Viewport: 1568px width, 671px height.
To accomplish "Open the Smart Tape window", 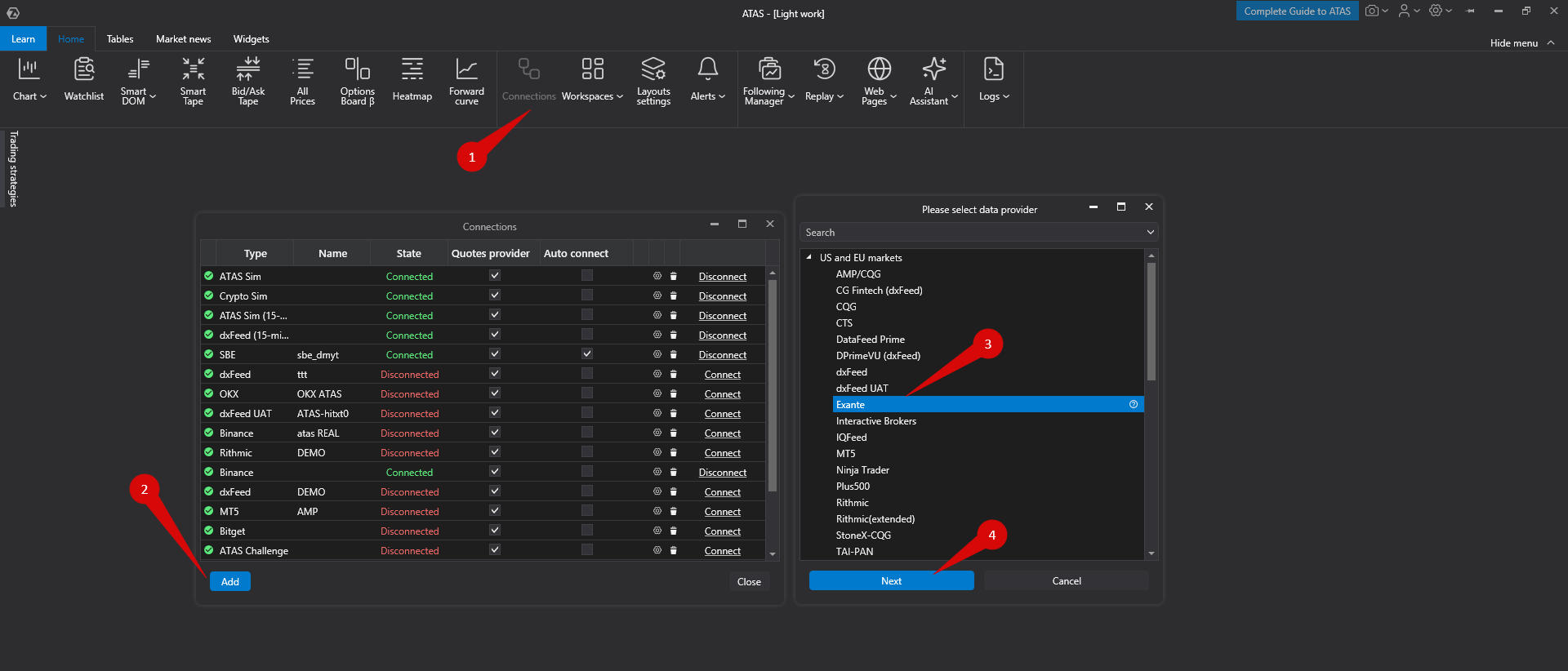I will [x=194, y=80].
